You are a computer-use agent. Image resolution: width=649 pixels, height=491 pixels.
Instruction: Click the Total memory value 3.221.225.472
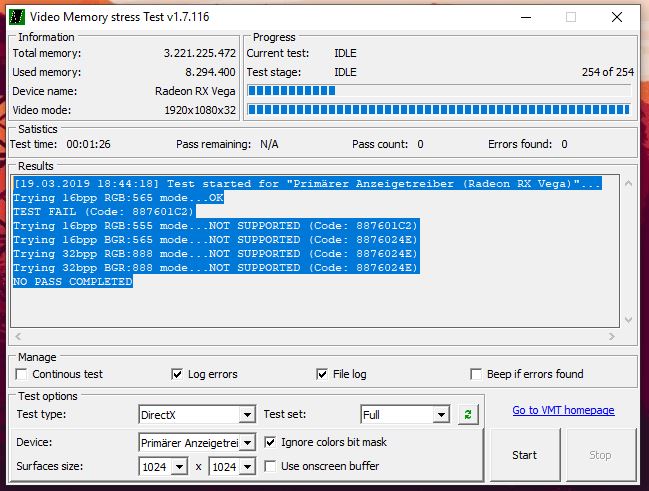click(x=200, y=53)
